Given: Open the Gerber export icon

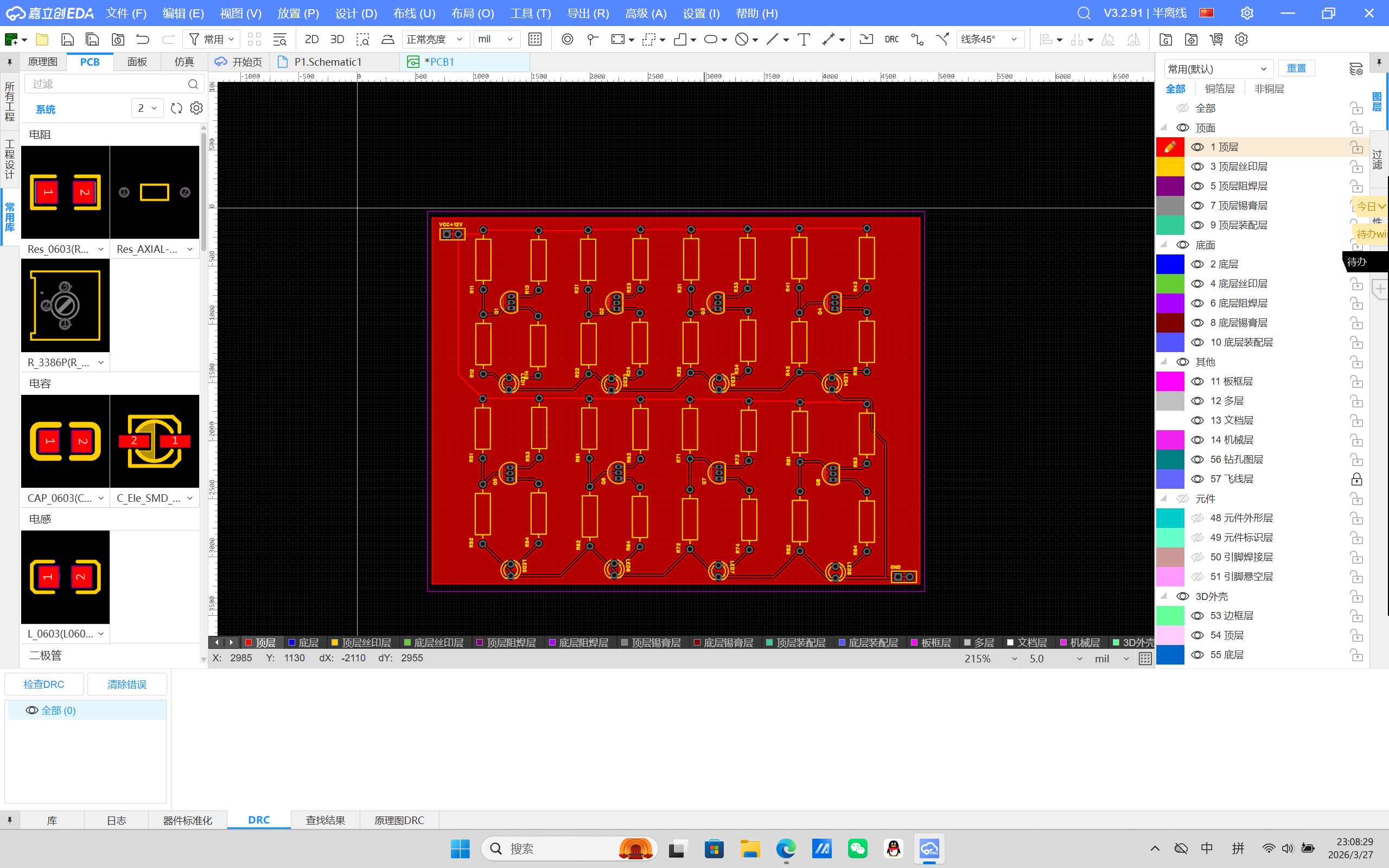Looking at the screenshot, I should coord(1165,39).
